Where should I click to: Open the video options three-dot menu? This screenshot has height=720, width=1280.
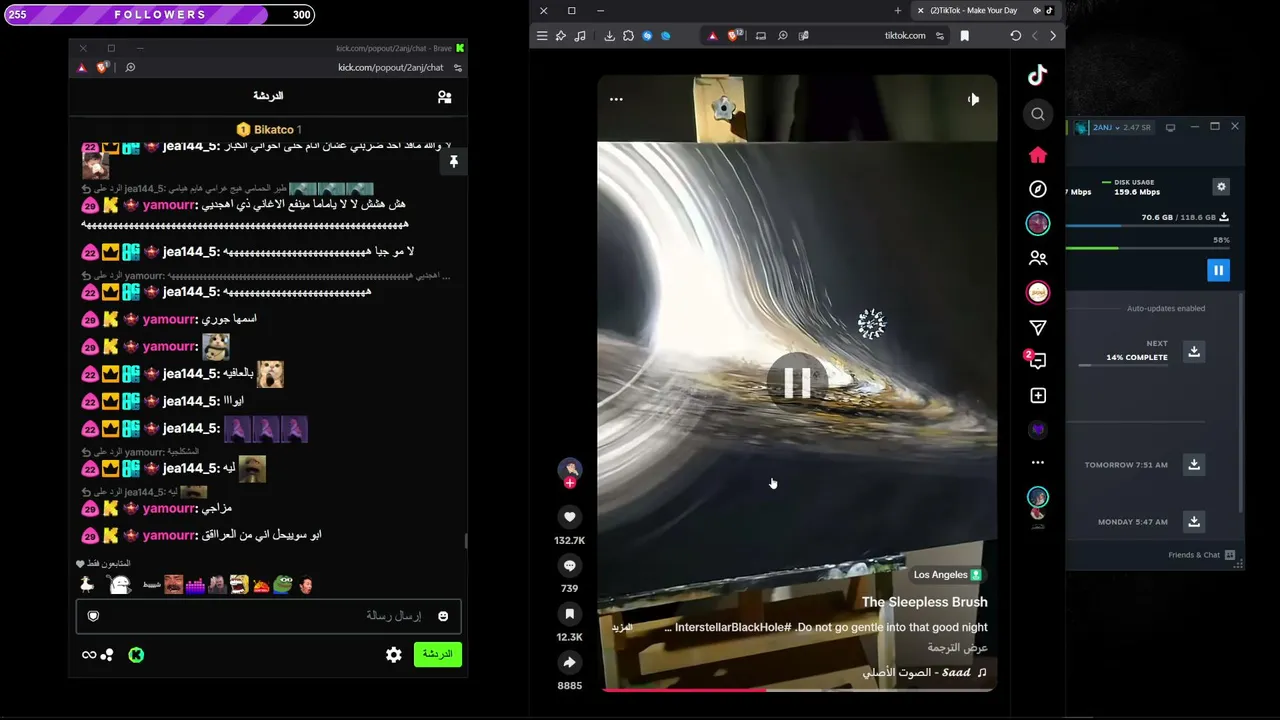pos(616,99)
